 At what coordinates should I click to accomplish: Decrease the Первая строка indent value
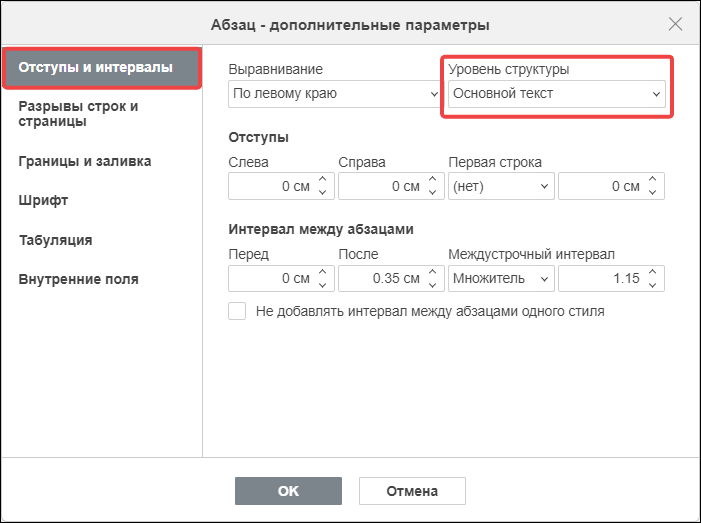point(653,193)
